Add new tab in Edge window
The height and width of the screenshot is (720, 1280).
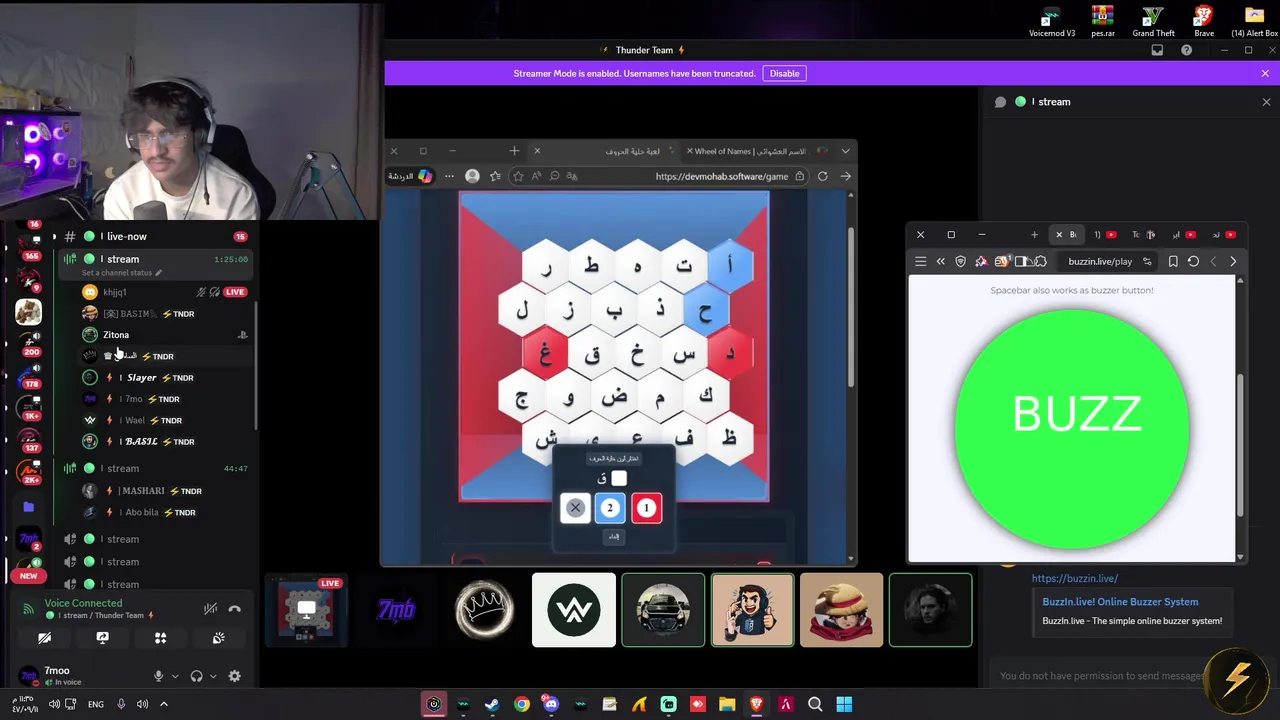[514, 151]
